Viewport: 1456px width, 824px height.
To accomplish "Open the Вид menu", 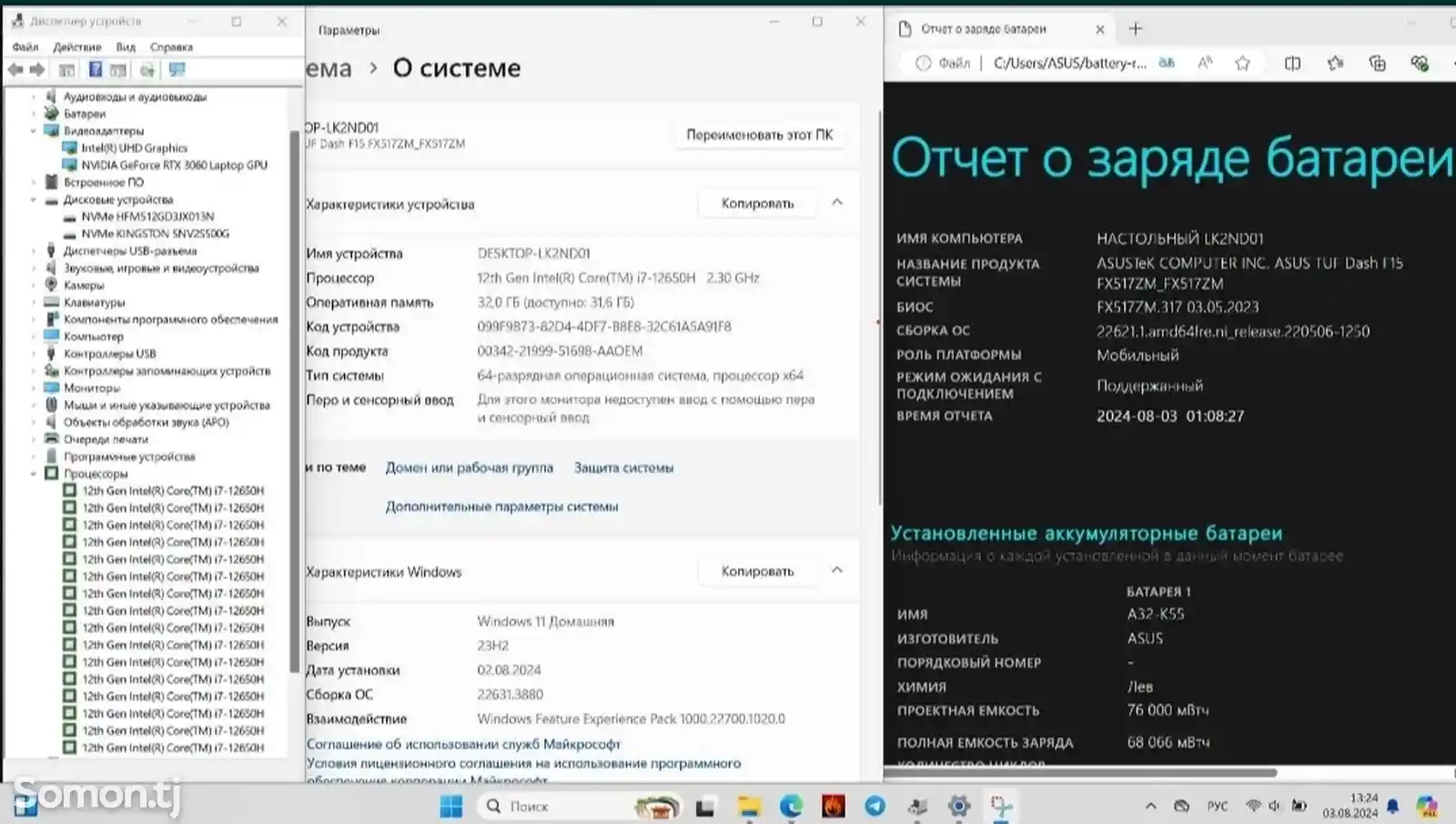I will 126,47.
